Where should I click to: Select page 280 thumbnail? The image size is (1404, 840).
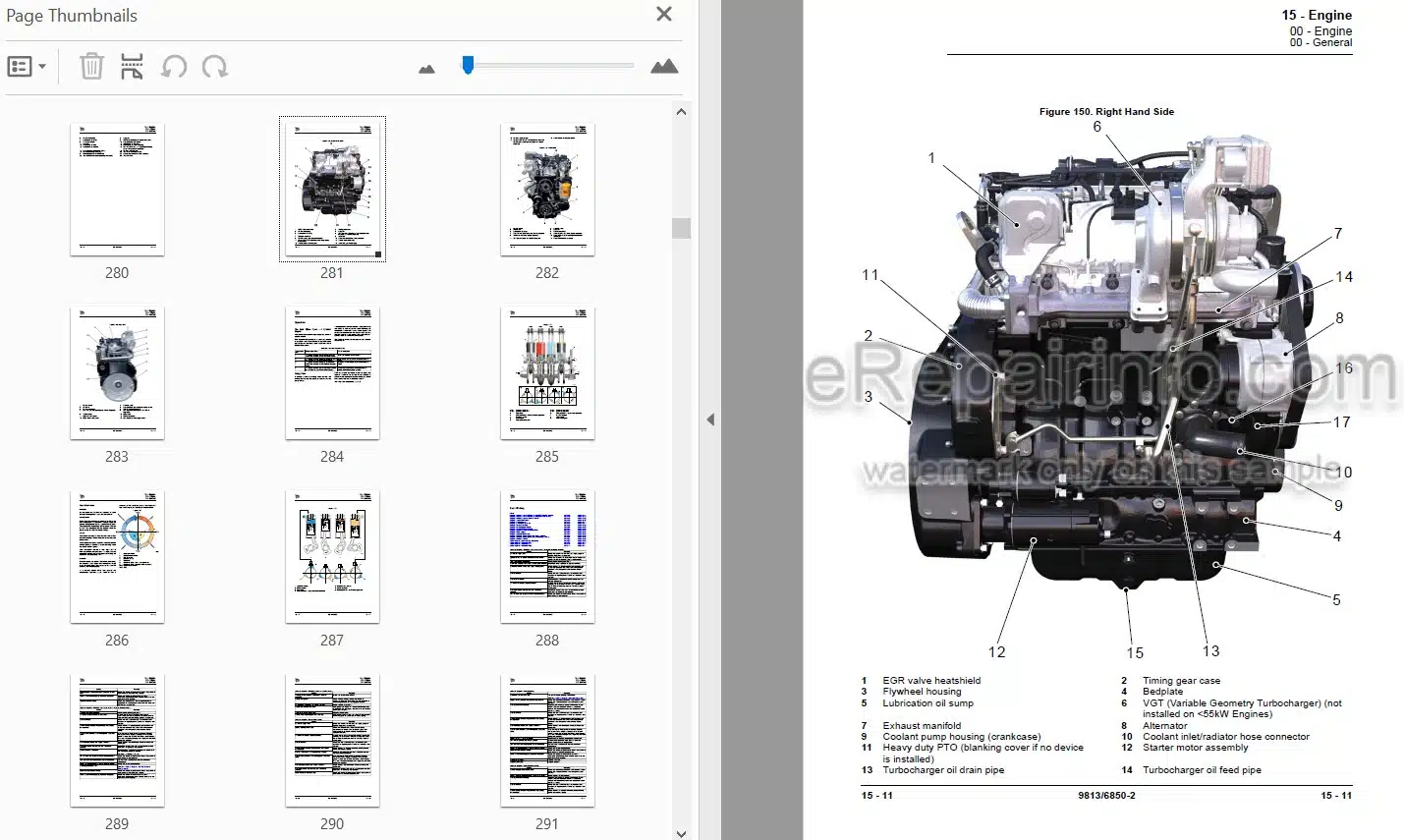(117, 189)
